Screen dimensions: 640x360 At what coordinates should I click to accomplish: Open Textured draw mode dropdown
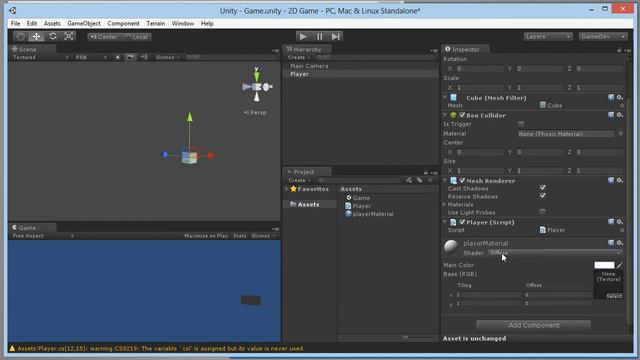(40, 58)
